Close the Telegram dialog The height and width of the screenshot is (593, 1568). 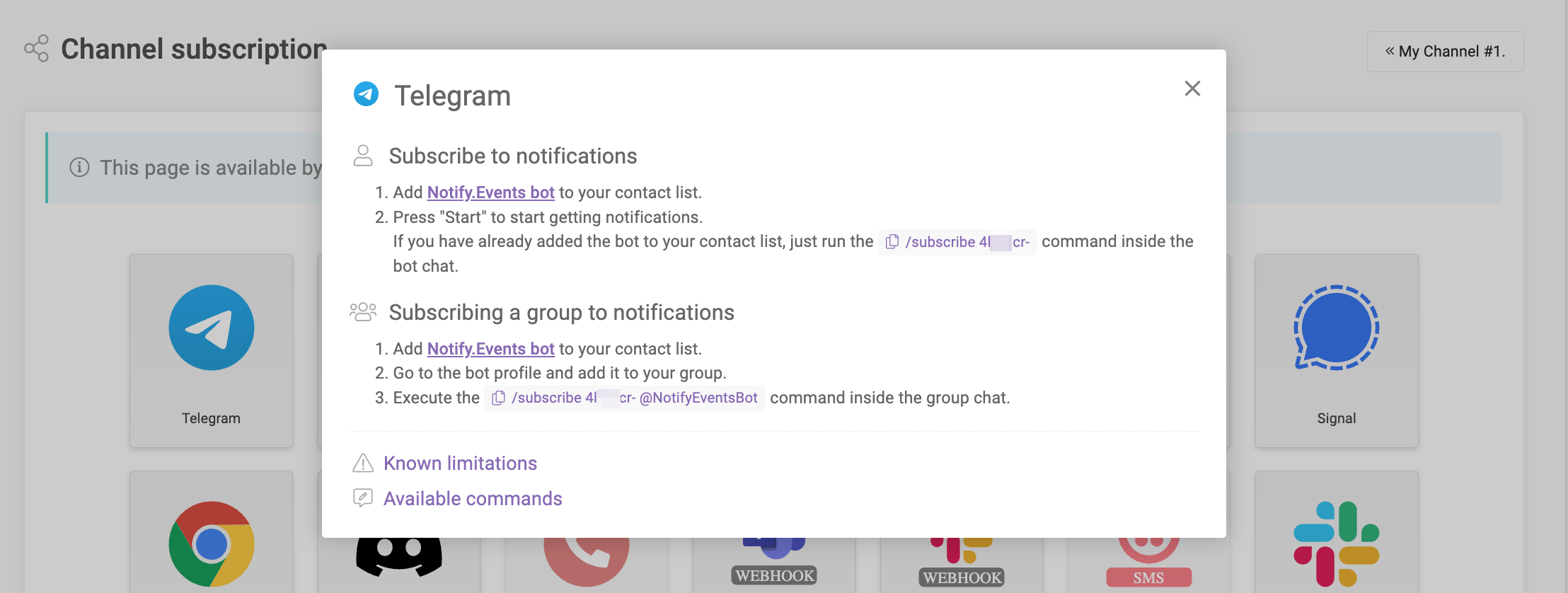(x=1192, y=88)
